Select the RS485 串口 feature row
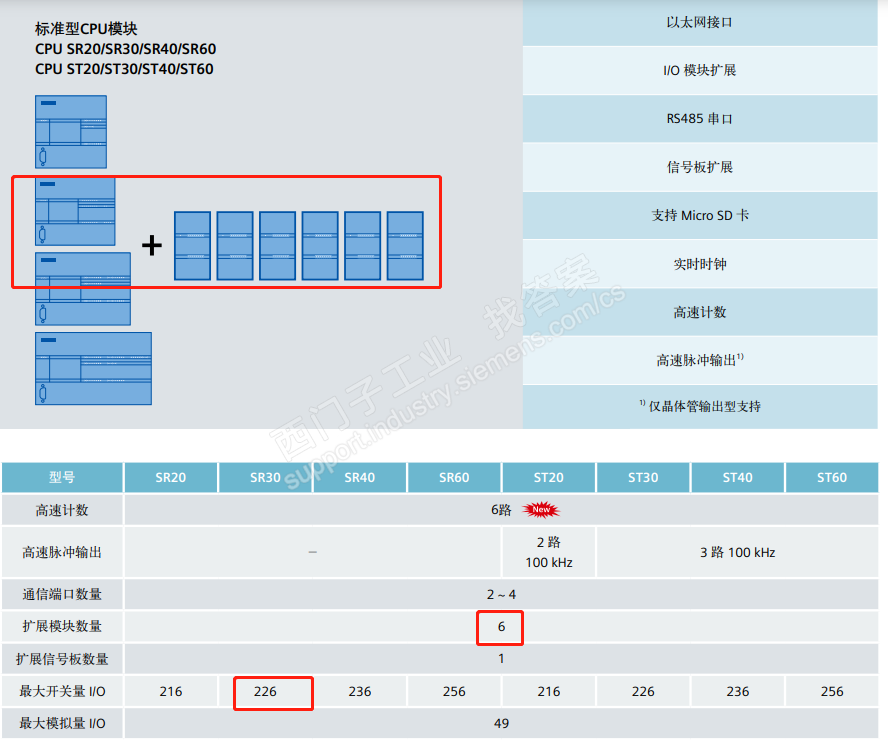This screenshot has width=888, height=742. coord(700,119)
